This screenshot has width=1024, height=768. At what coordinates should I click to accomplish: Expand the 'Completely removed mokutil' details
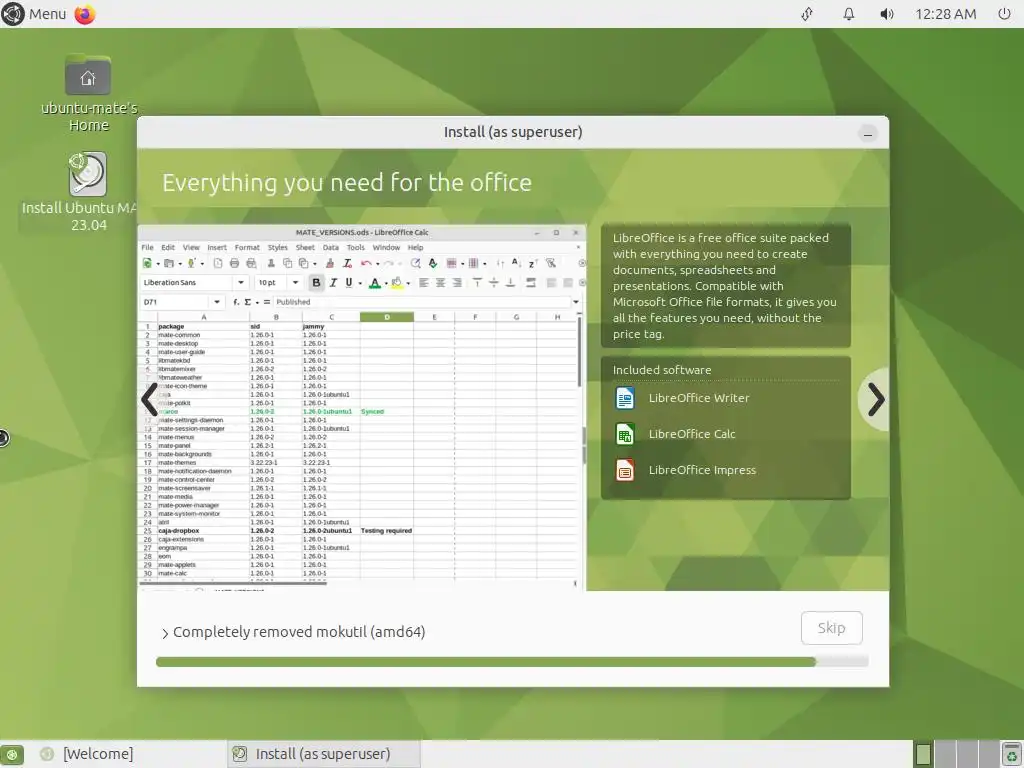[x=165, y=633]
